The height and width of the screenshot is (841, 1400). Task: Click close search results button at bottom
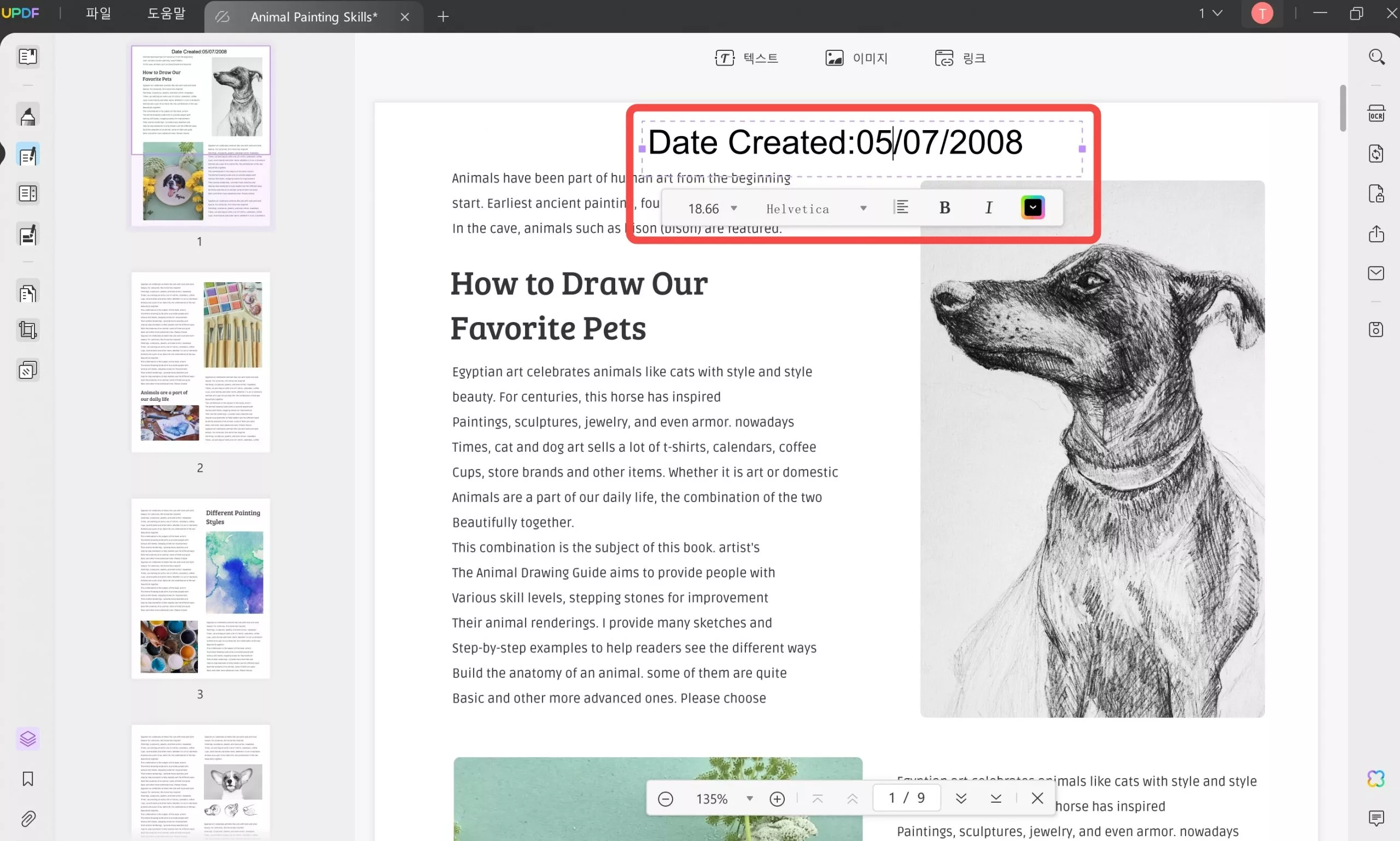[1037, 797]
